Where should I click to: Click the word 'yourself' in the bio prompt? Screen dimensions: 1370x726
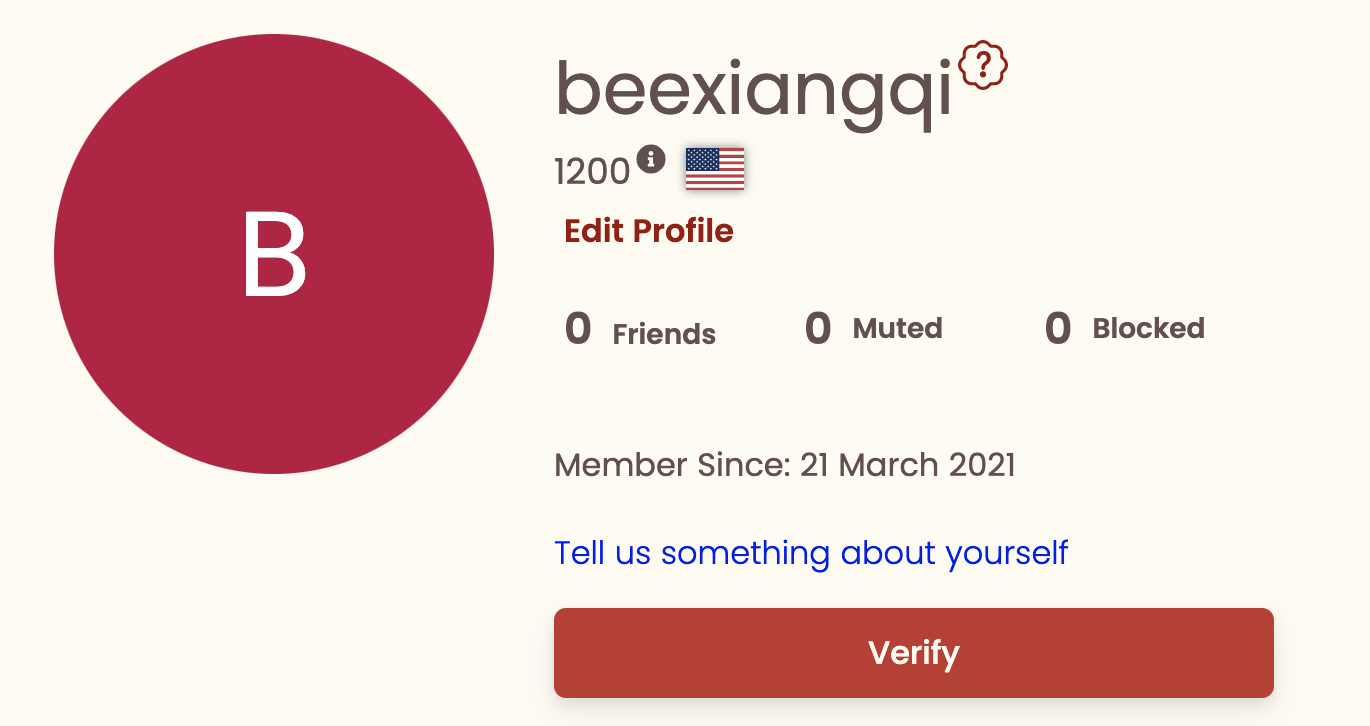tap(1007, 553)
